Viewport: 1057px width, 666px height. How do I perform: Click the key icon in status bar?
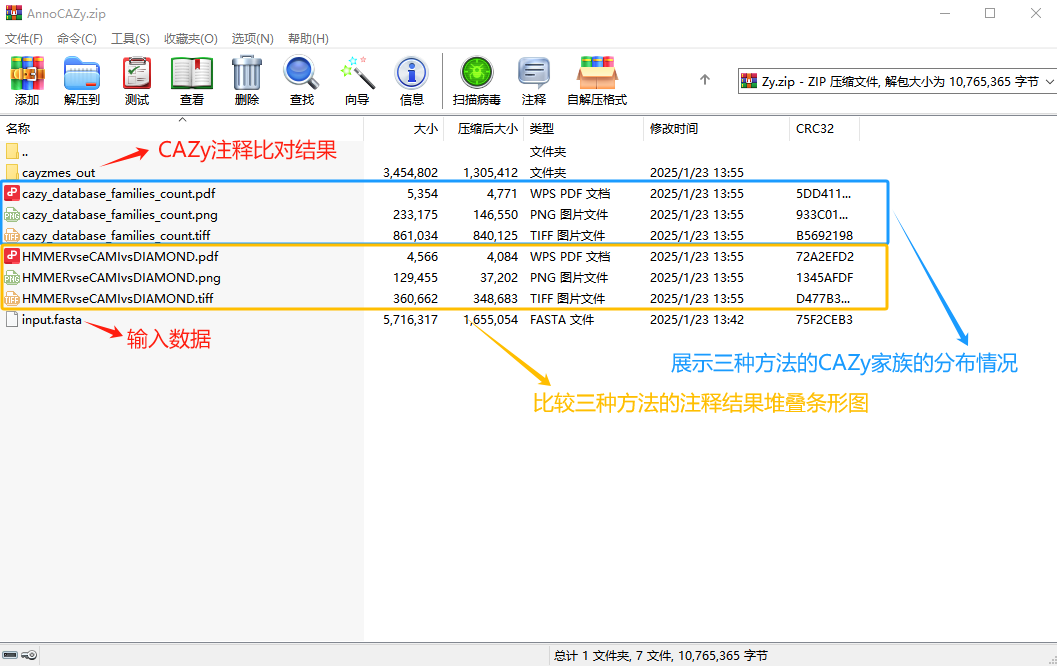coord(29,654)
